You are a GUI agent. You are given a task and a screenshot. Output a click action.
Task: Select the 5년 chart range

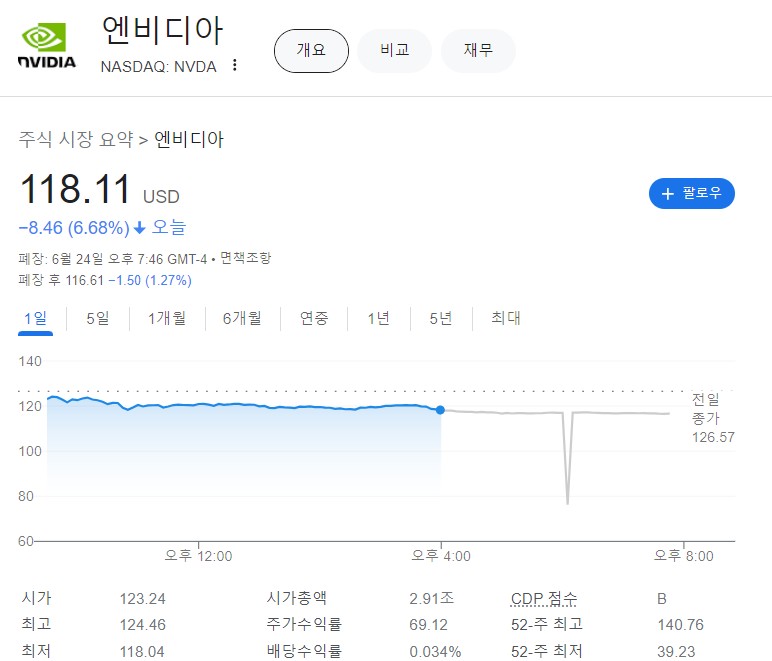click(x=441, y=318)
